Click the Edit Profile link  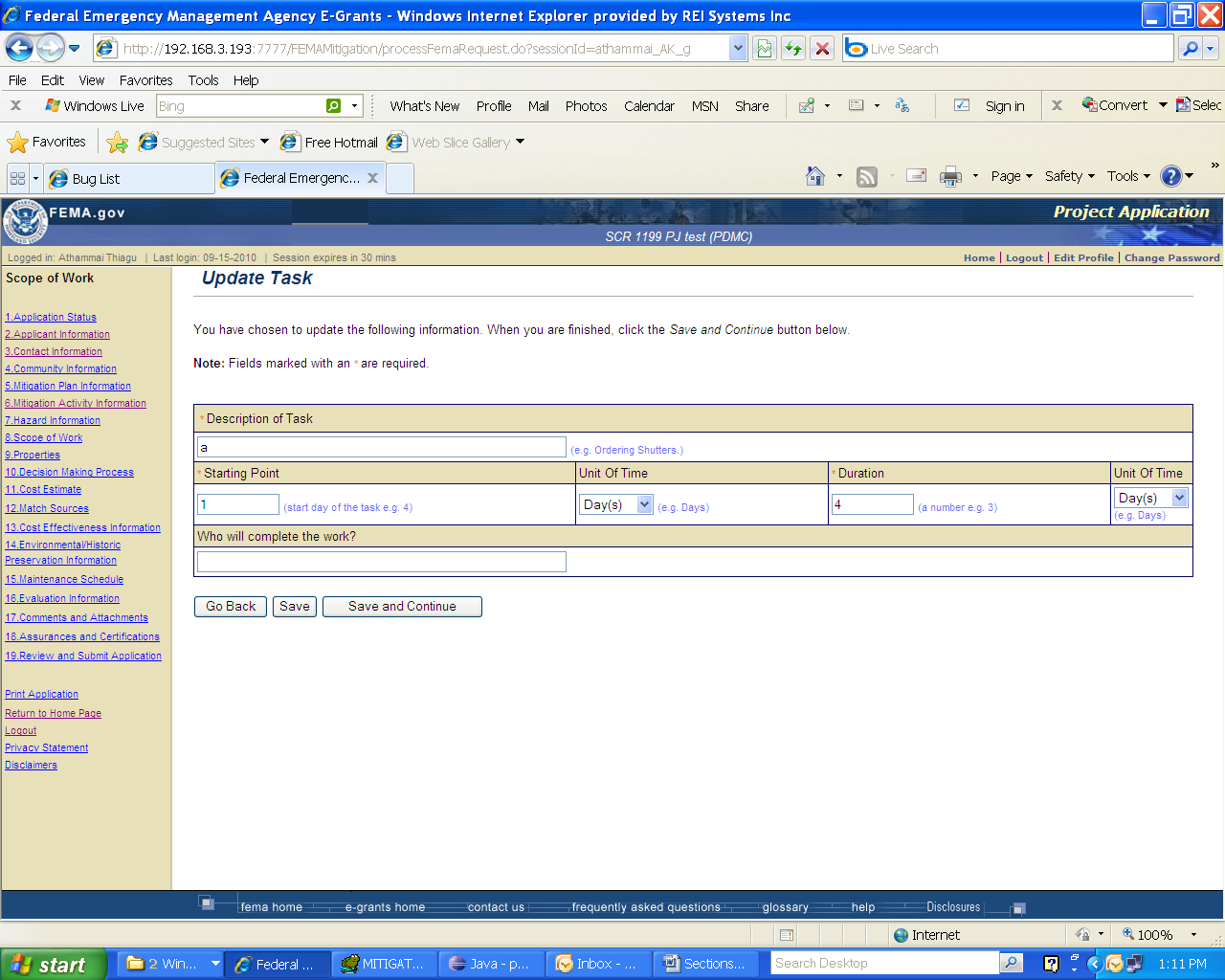[1083, 258]
